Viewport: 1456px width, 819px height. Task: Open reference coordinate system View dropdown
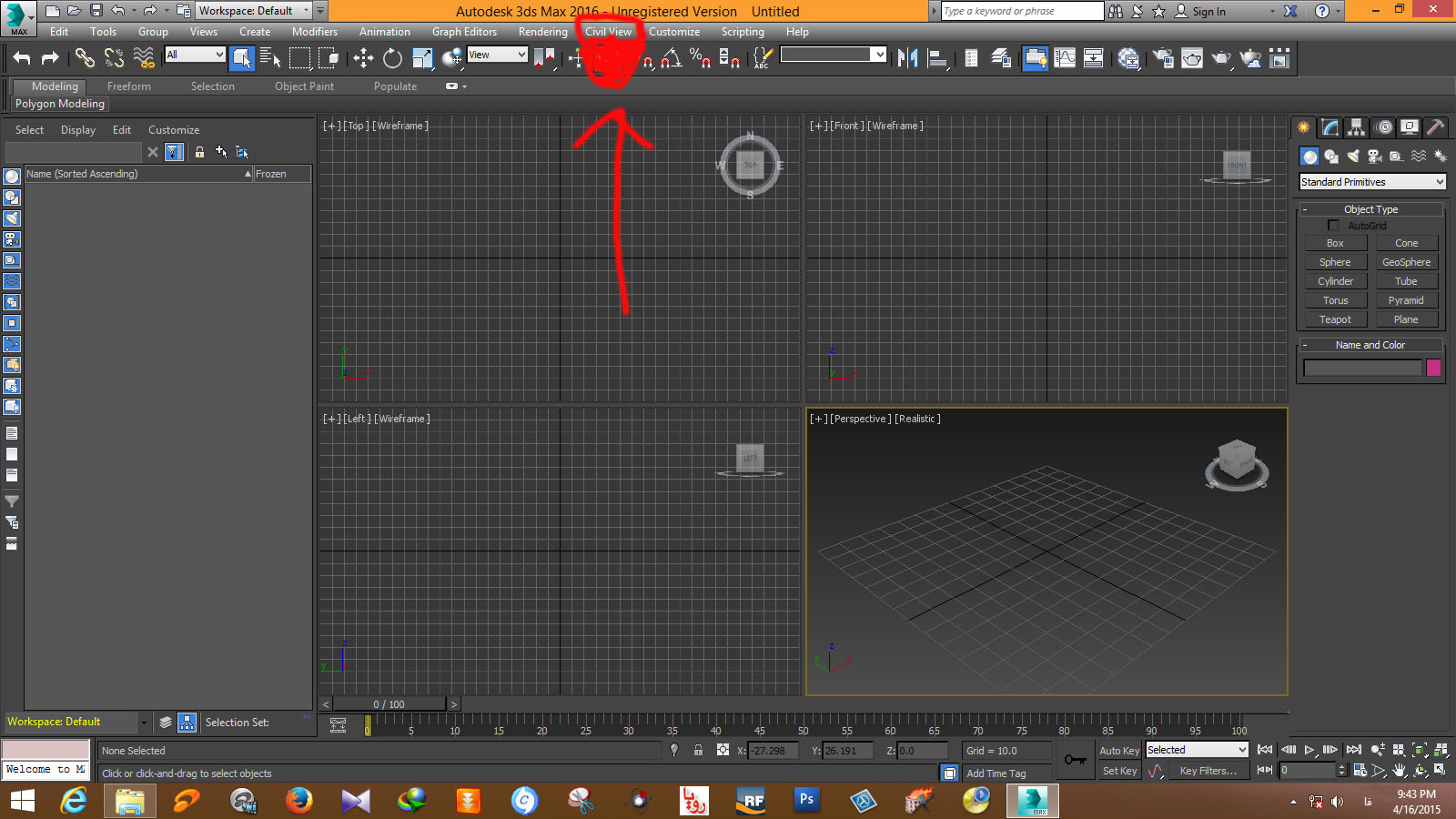[x=497, y=55]
